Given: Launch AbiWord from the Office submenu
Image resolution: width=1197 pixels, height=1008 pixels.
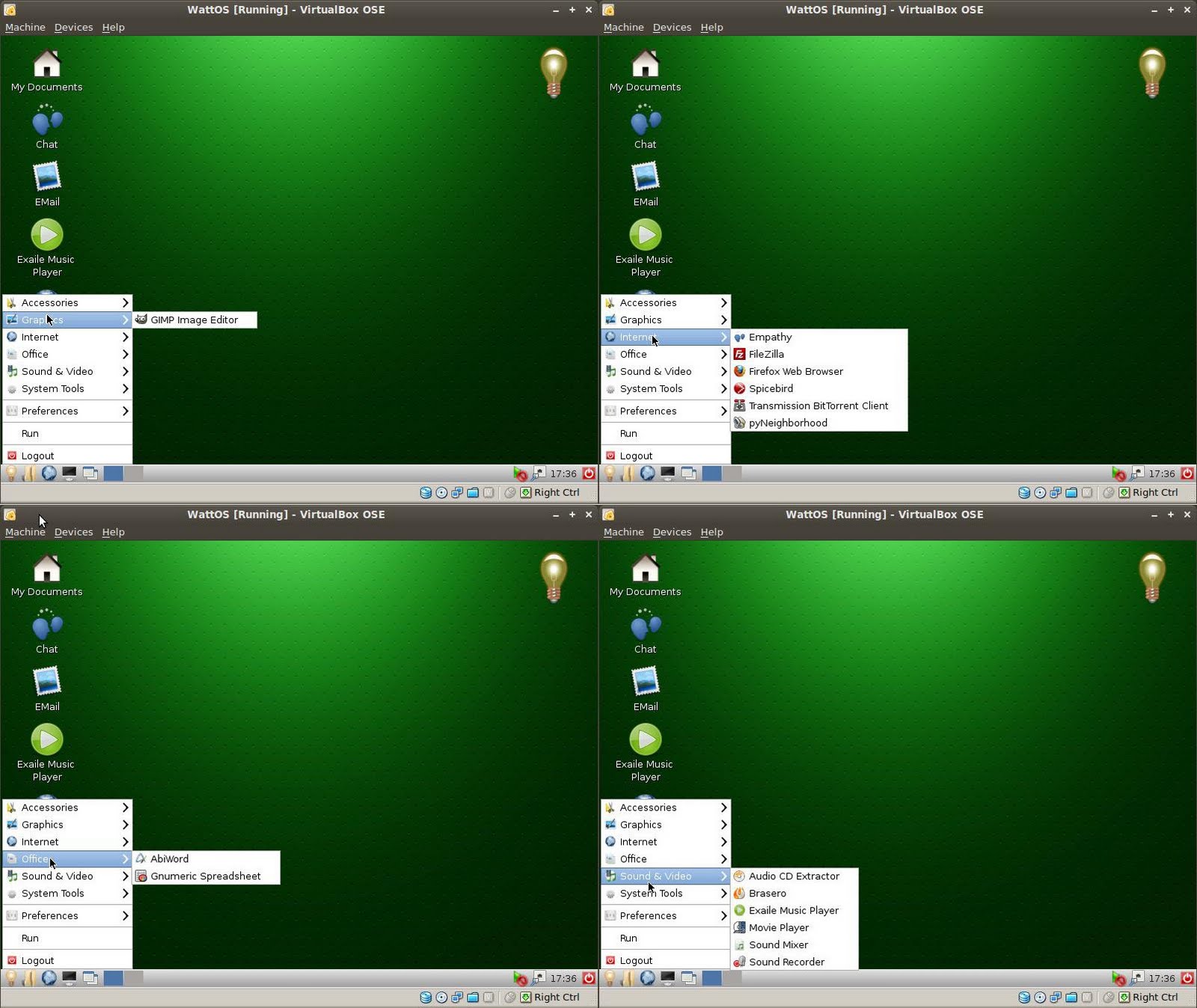Looking at the screenshot, I should (x=206, y=859).
